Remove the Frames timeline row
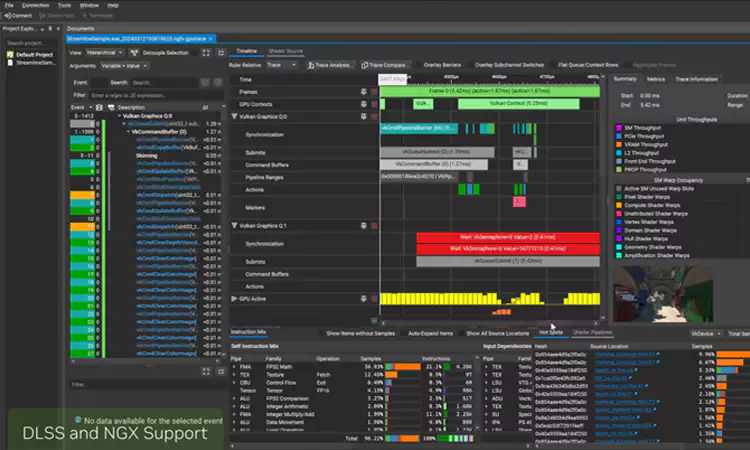 pyautogui.click(x=374, y=92)
